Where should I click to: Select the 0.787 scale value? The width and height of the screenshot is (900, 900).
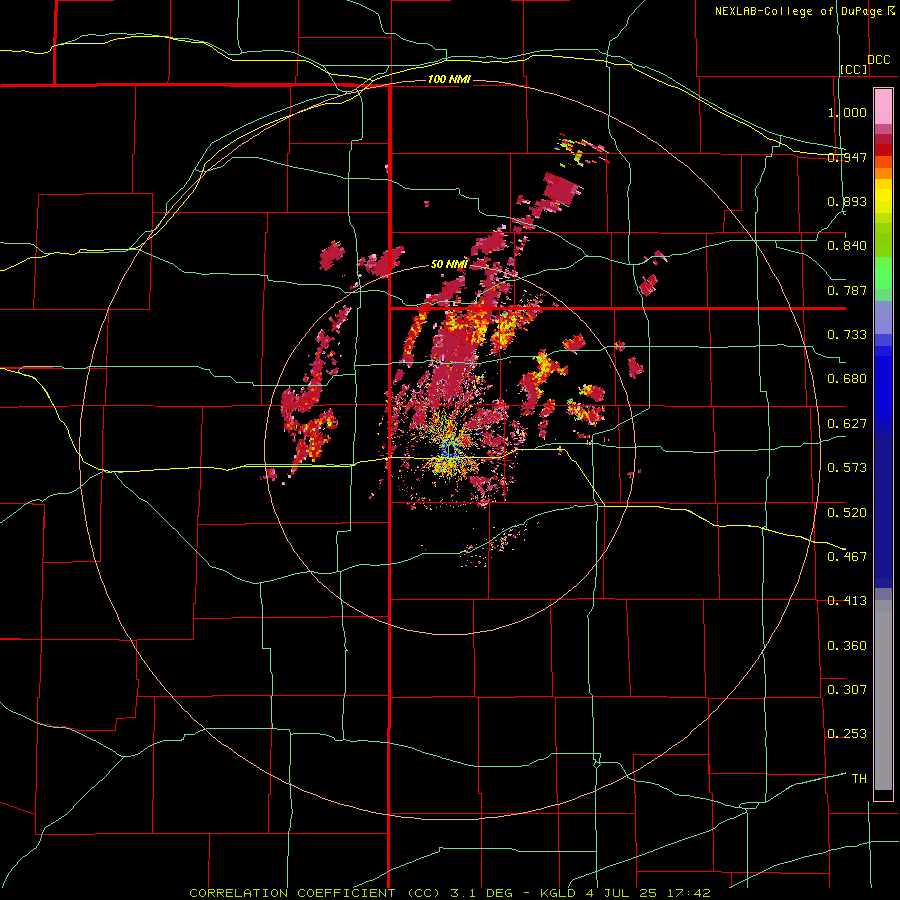coord(847,290)
